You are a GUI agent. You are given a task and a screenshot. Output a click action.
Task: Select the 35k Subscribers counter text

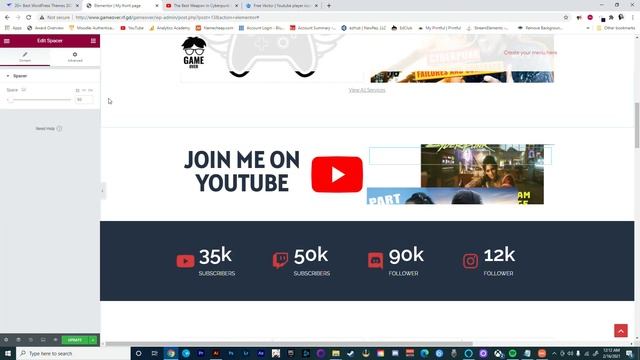(216, 262)
